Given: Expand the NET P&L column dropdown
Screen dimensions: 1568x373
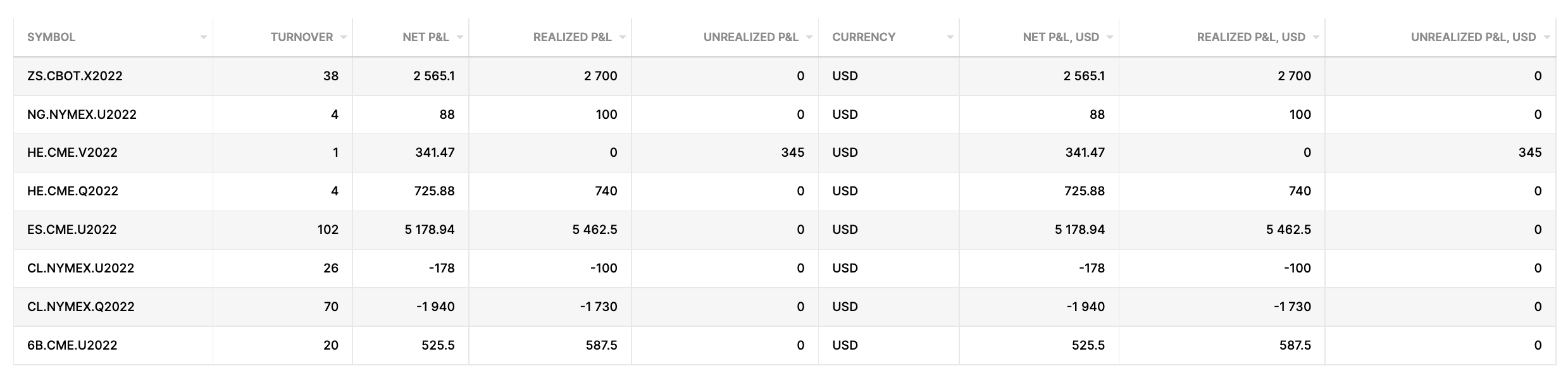Looking at the screenshot, I should coord(459,38).
